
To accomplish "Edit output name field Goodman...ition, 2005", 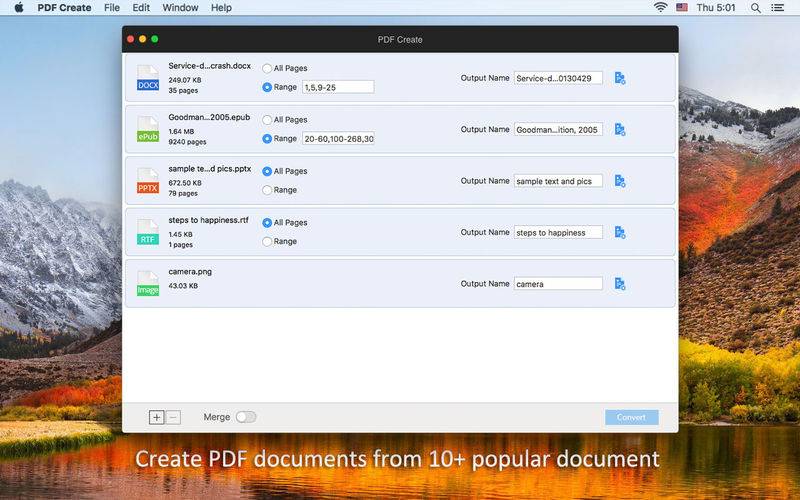I will click(558, 130).
